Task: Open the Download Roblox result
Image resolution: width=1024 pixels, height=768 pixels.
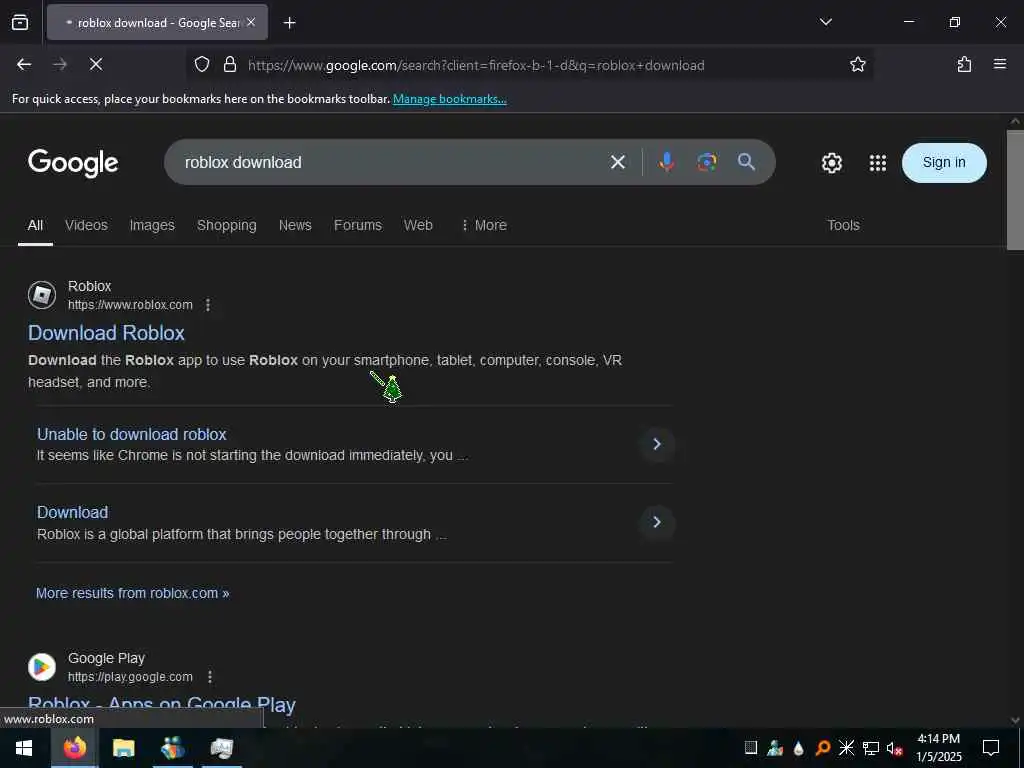Action: pyautogui.click(x=106, y=333)
